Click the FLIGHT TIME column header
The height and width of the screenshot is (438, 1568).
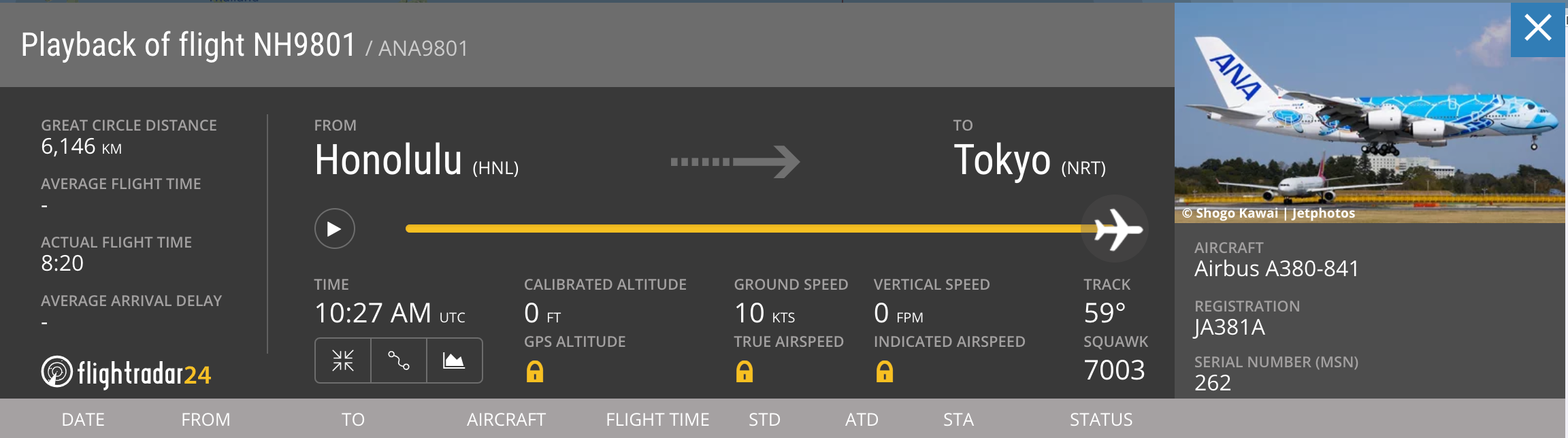657,420
